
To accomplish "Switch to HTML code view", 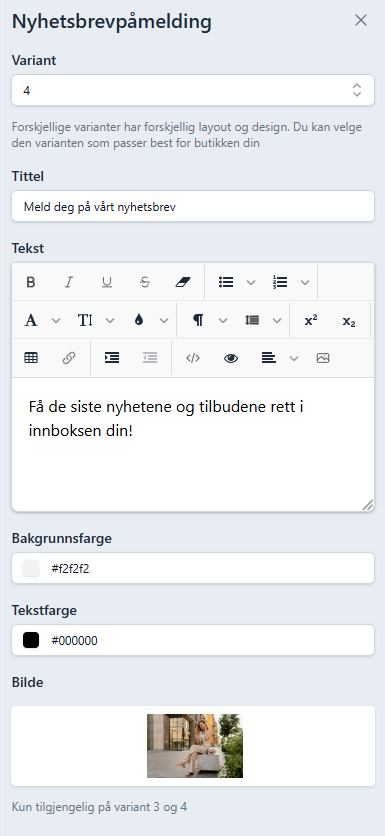I will click(193, 358).
